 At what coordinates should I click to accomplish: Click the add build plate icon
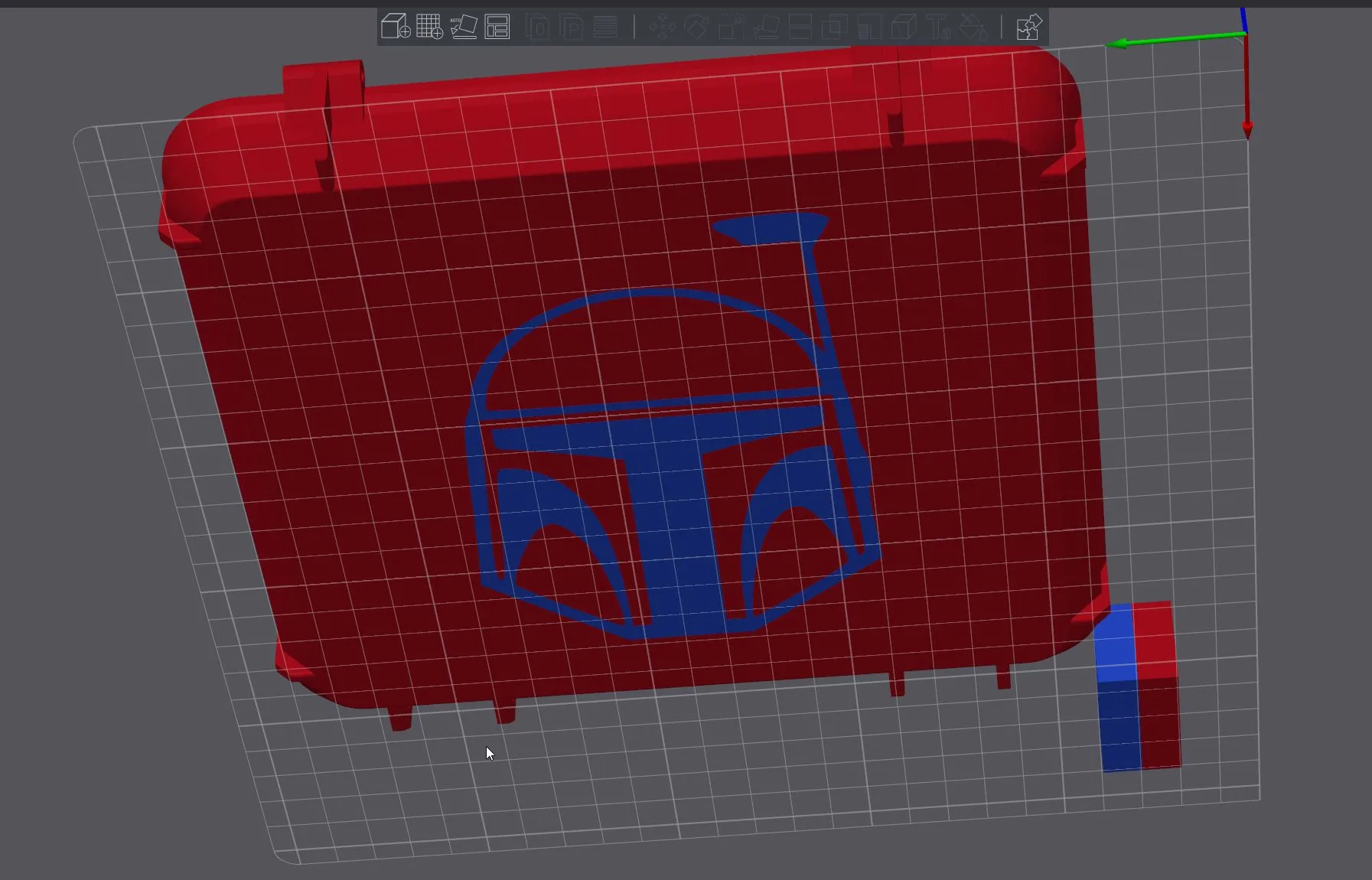pos(430,27)
